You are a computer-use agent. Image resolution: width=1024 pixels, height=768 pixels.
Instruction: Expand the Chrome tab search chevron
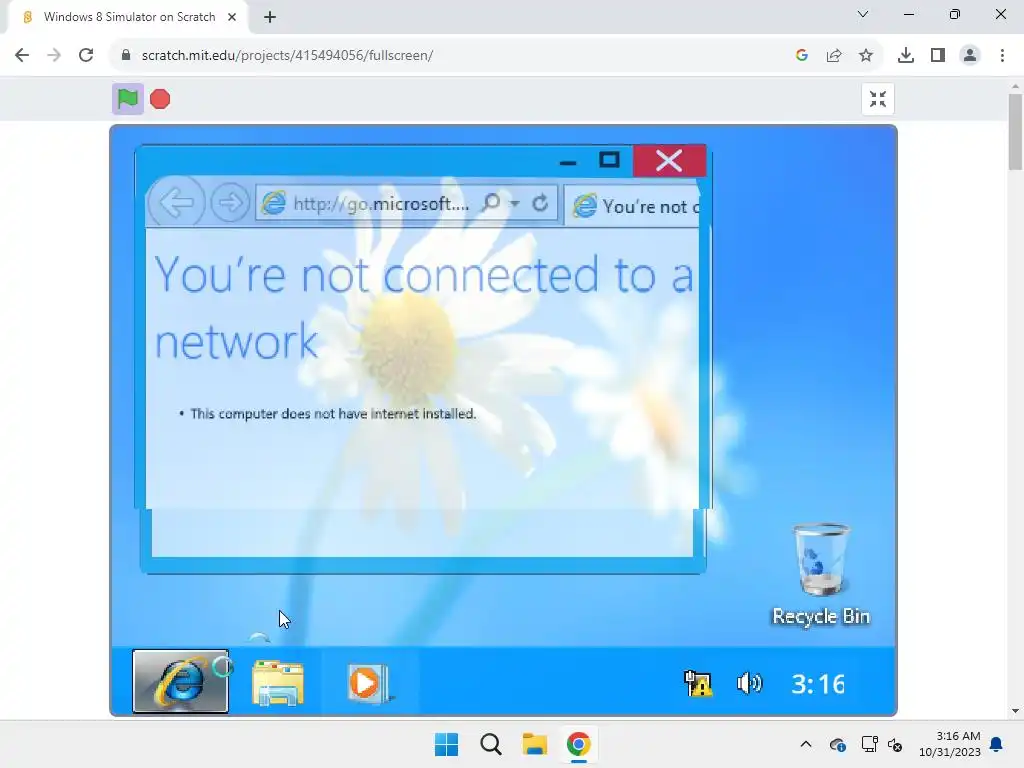863,14
